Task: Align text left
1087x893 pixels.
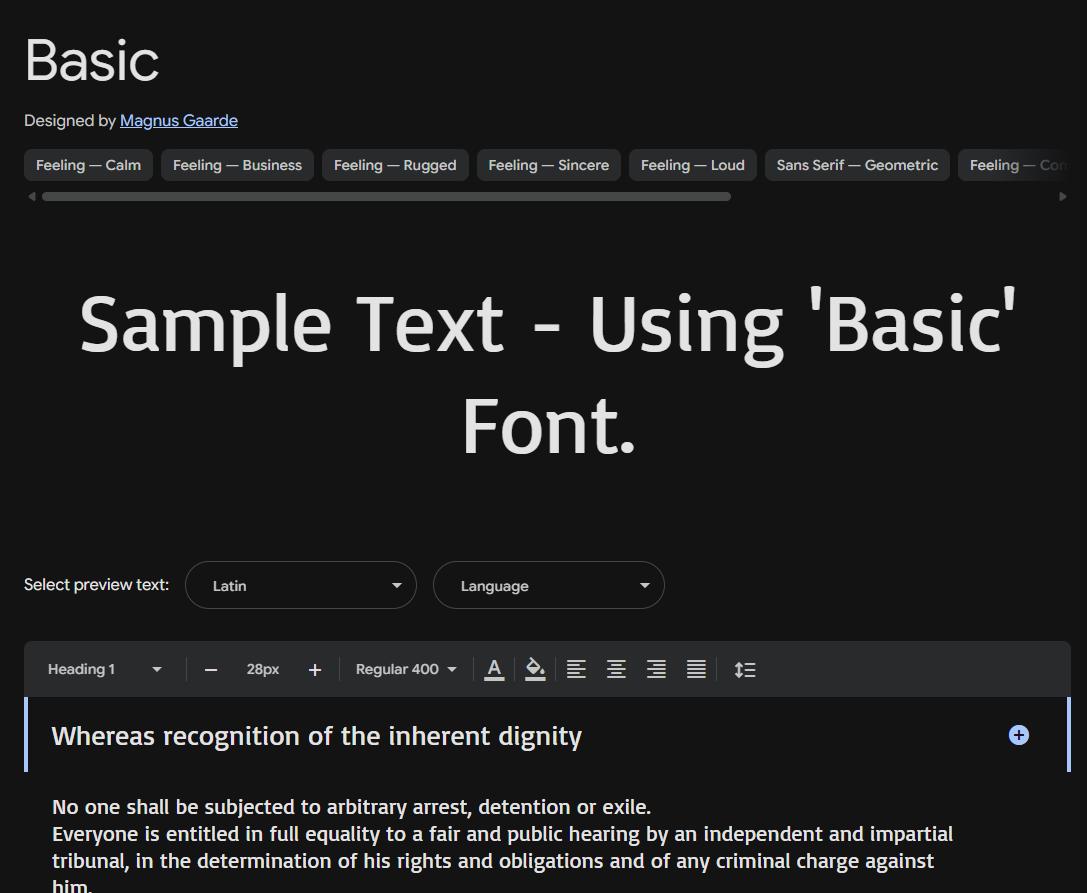Action: click(576, 670)
